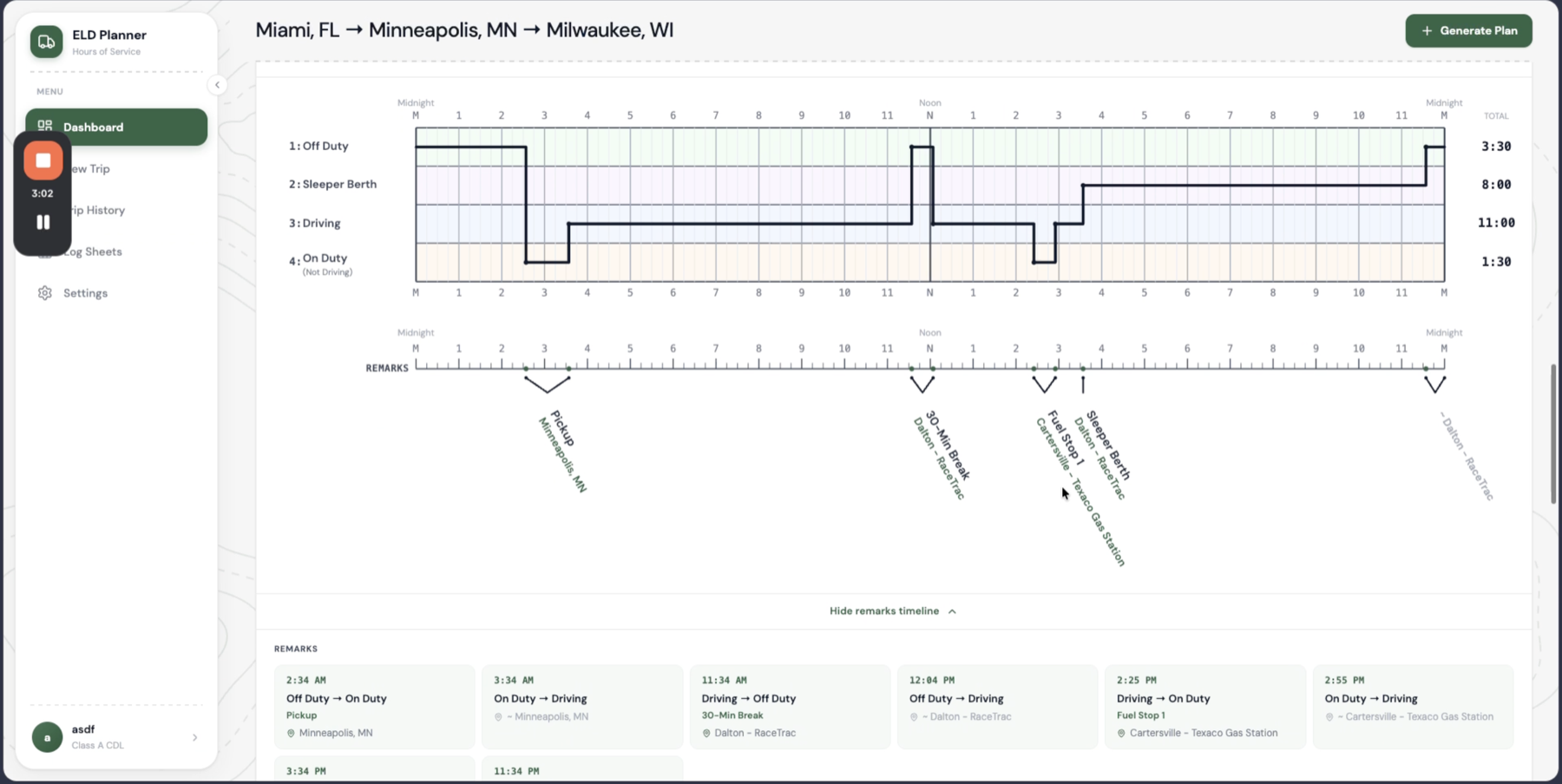Click the '1: Off Duty' row label

(x=318, y=147)
